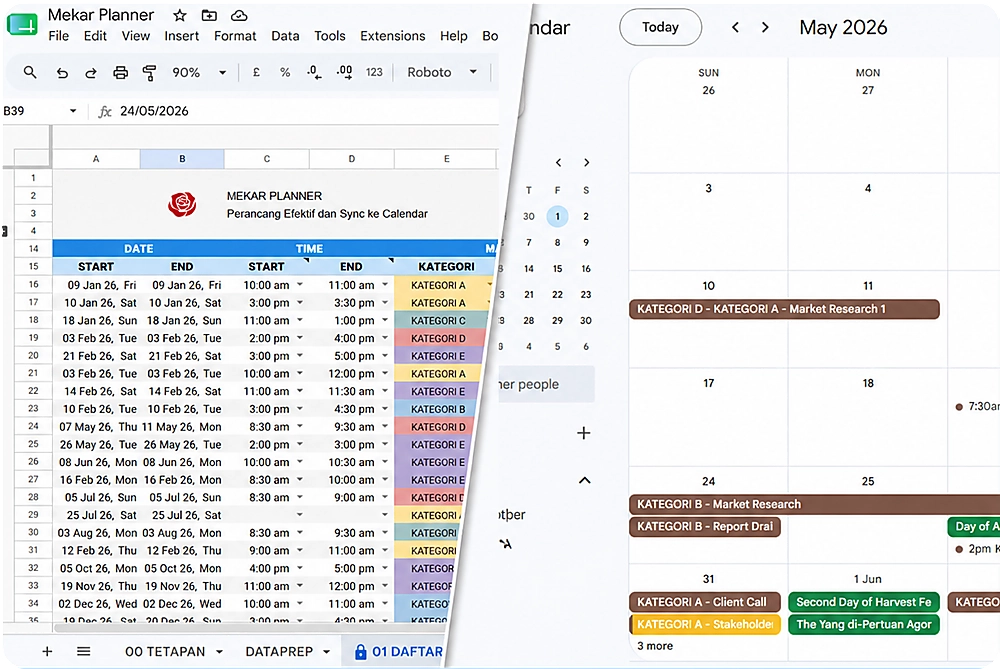Image resolution: width=1000 pixels, height=670 pixels.
Task: Click the print icon
Action: (x=120, y=73)
